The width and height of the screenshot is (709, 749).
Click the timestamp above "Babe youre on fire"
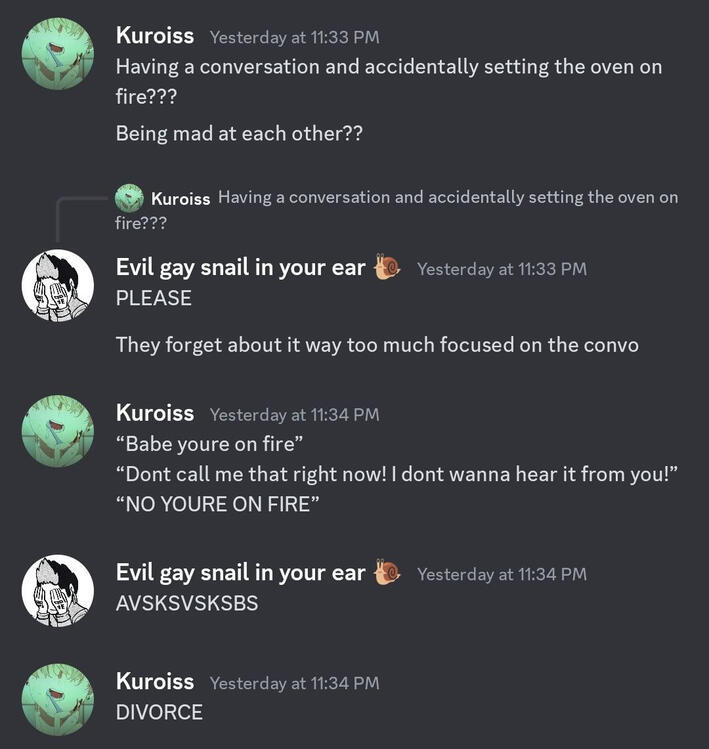point(294,415)
